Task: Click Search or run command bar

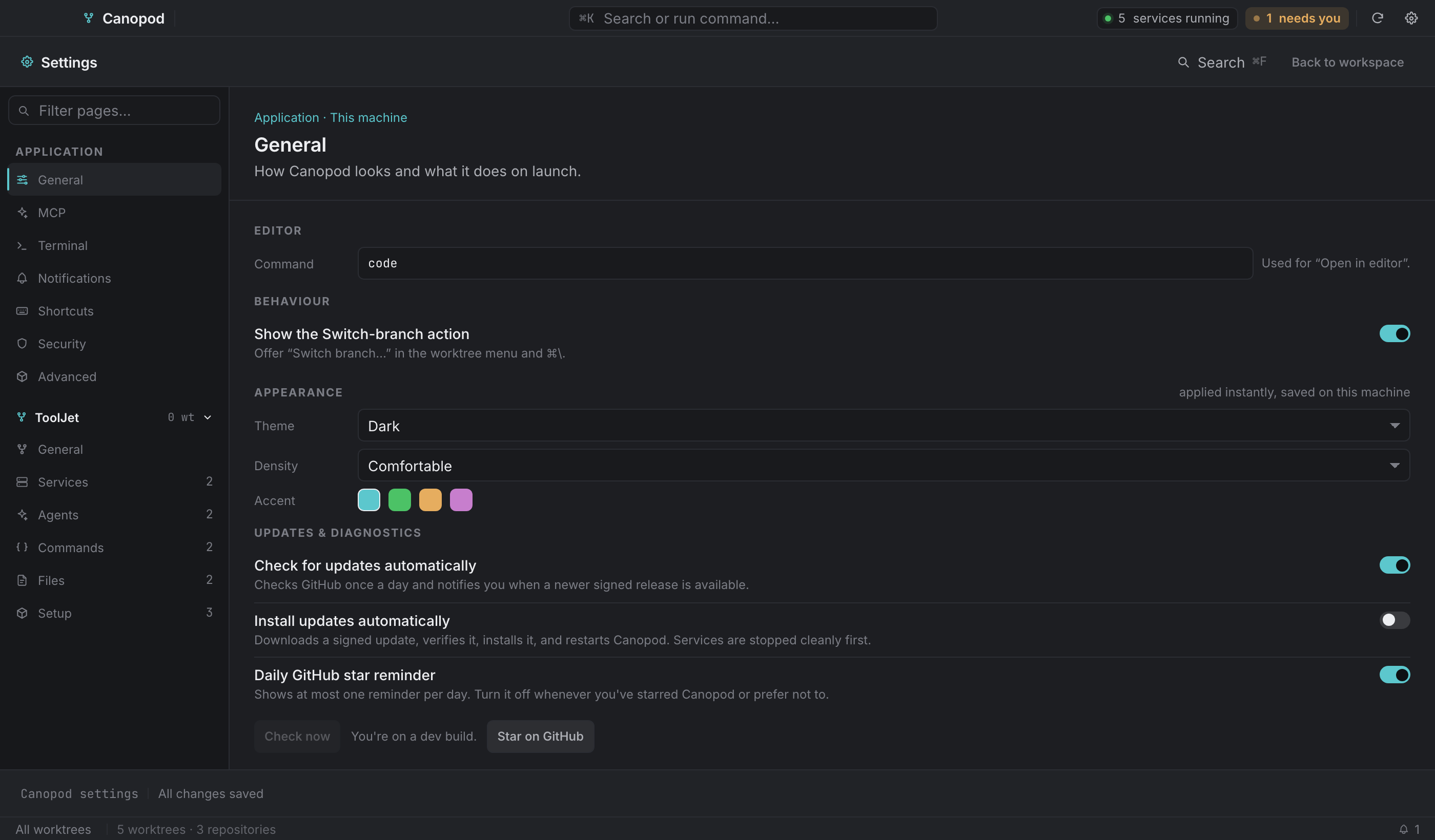Action: click(x=753, y=18)
